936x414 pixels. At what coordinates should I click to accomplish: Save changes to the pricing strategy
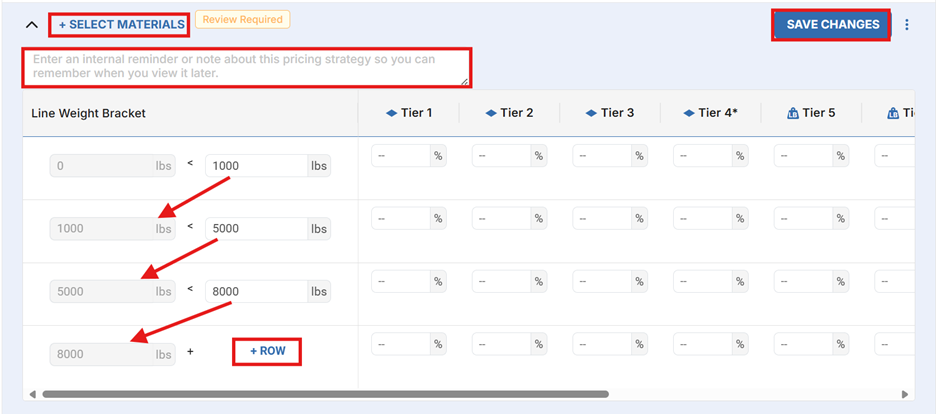(832, 24)
